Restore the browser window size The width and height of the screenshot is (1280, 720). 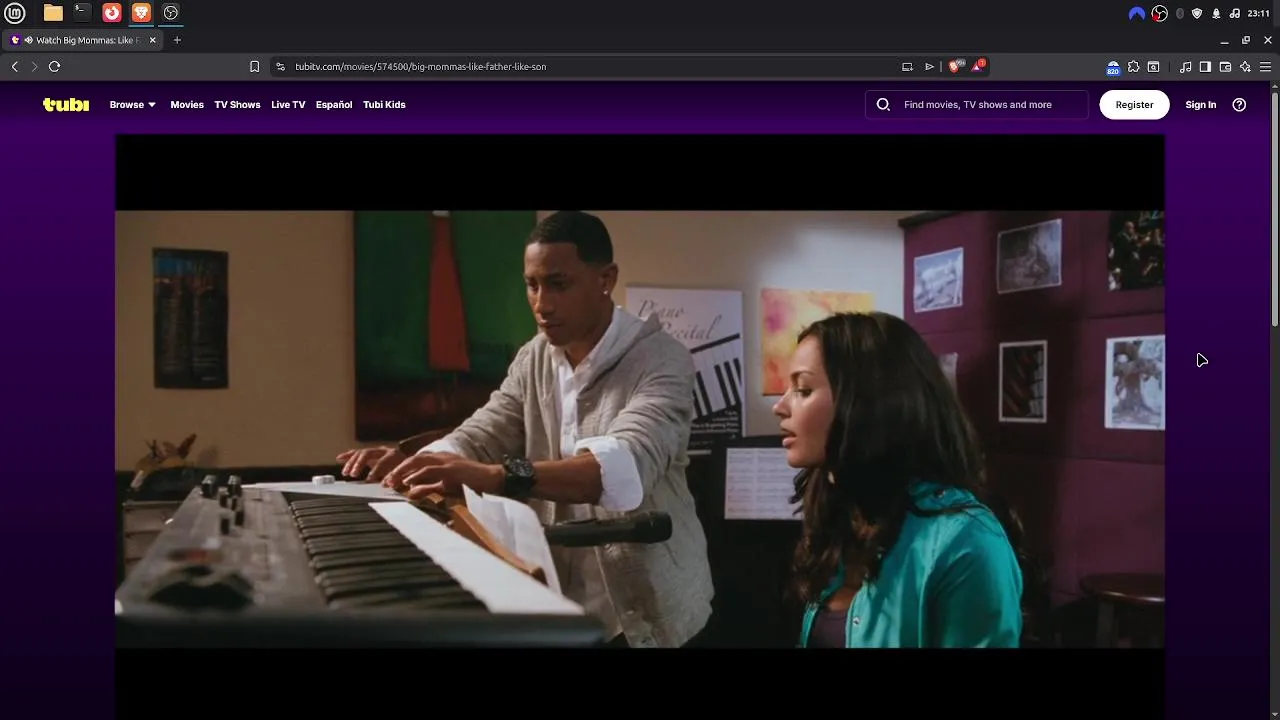click(x=1246, y=40)
